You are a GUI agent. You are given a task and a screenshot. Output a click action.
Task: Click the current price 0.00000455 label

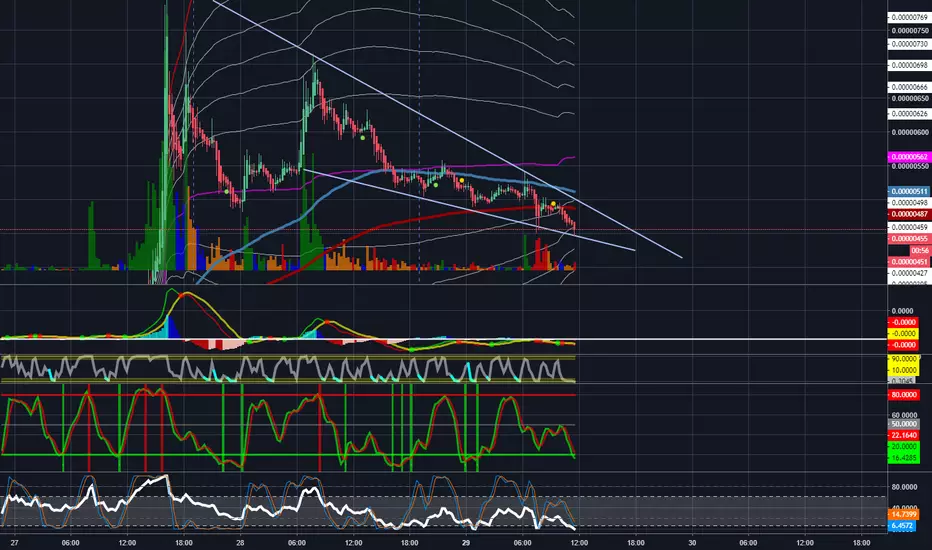(x=908, y=238)
